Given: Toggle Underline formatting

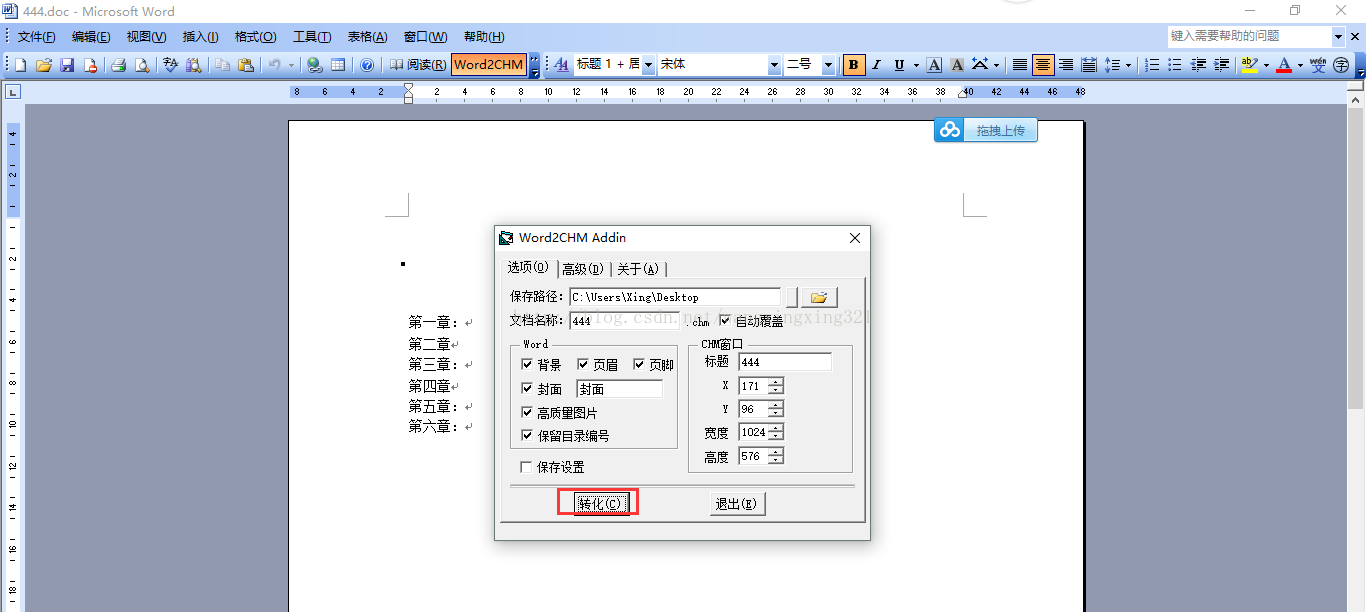Looking at the screenshot, I should coord(899,65).
